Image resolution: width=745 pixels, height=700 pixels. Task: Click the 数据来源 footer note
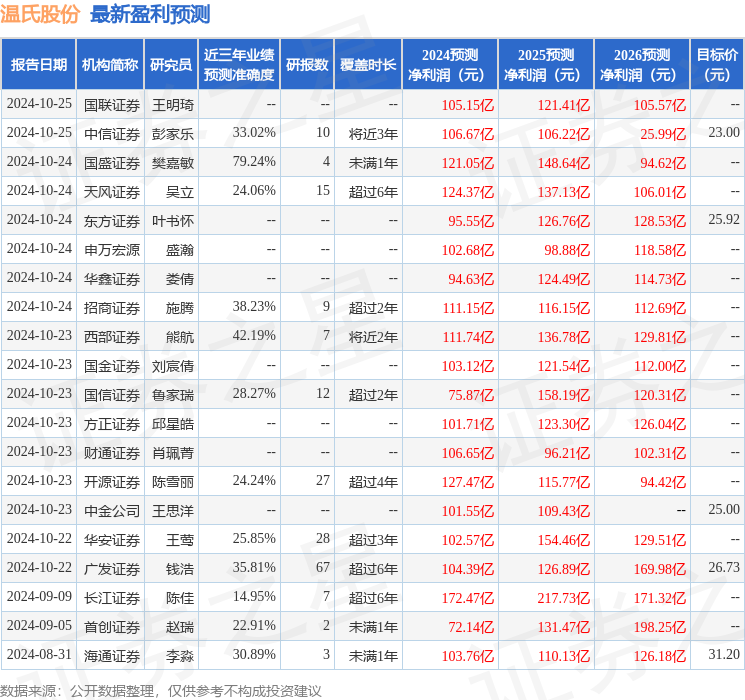pyautogui.click(x=161, y=691)
